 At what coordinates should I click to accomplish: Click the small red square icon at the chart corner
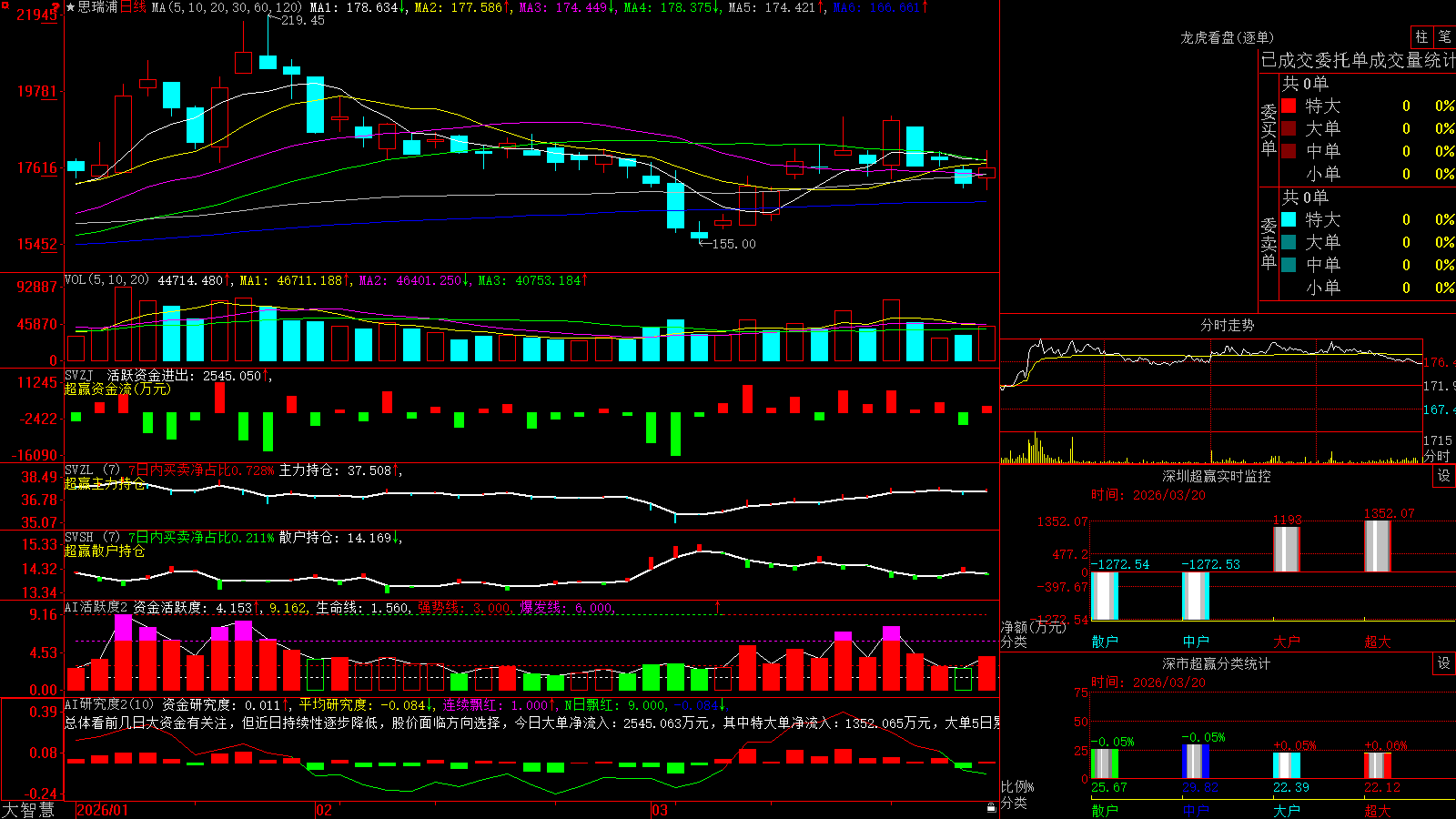pyautogui.click(x=4, y=4)
